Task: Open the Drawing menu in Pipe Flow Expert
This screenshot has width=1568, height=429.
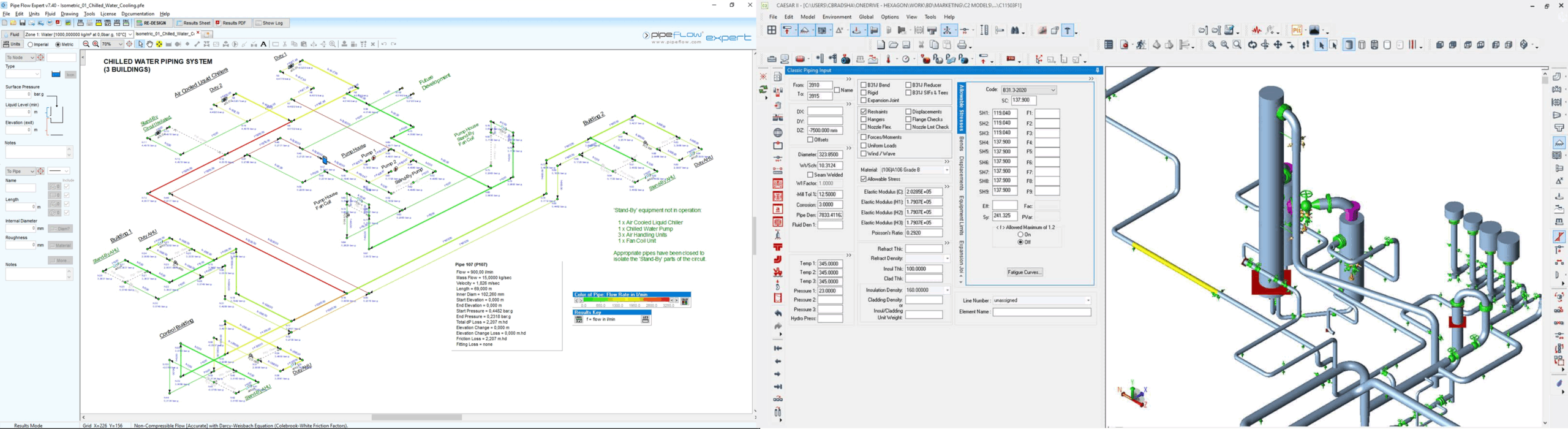Action: (69, 13)
